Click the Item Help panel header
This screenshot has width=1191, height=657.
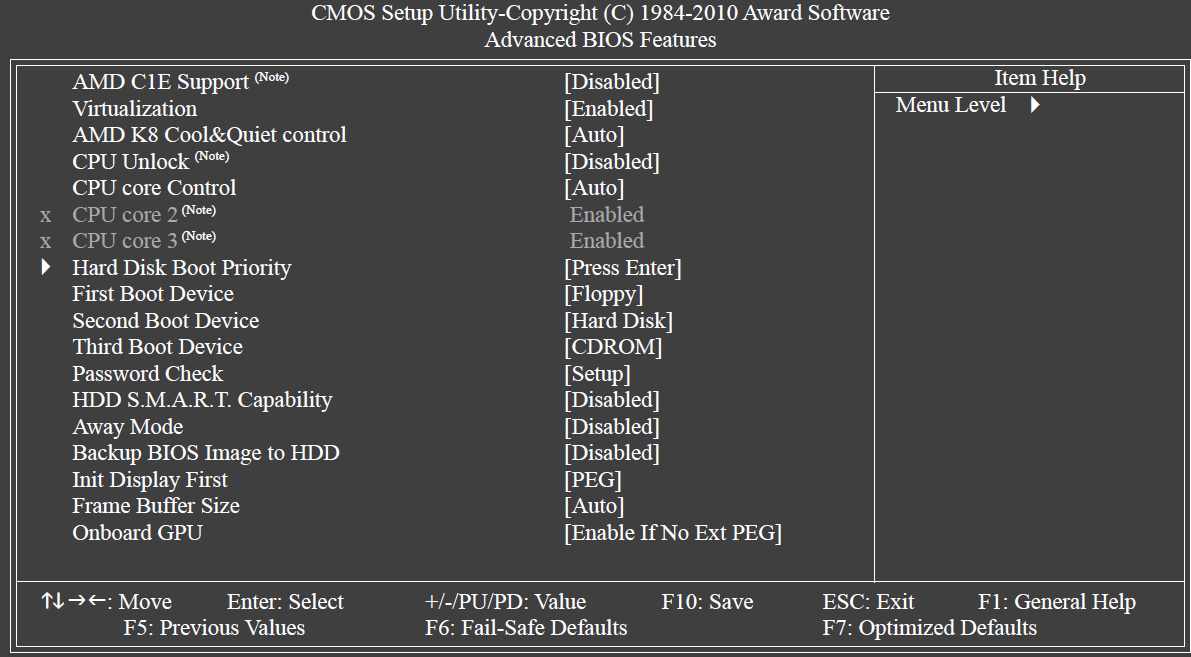click(1040, 78)
